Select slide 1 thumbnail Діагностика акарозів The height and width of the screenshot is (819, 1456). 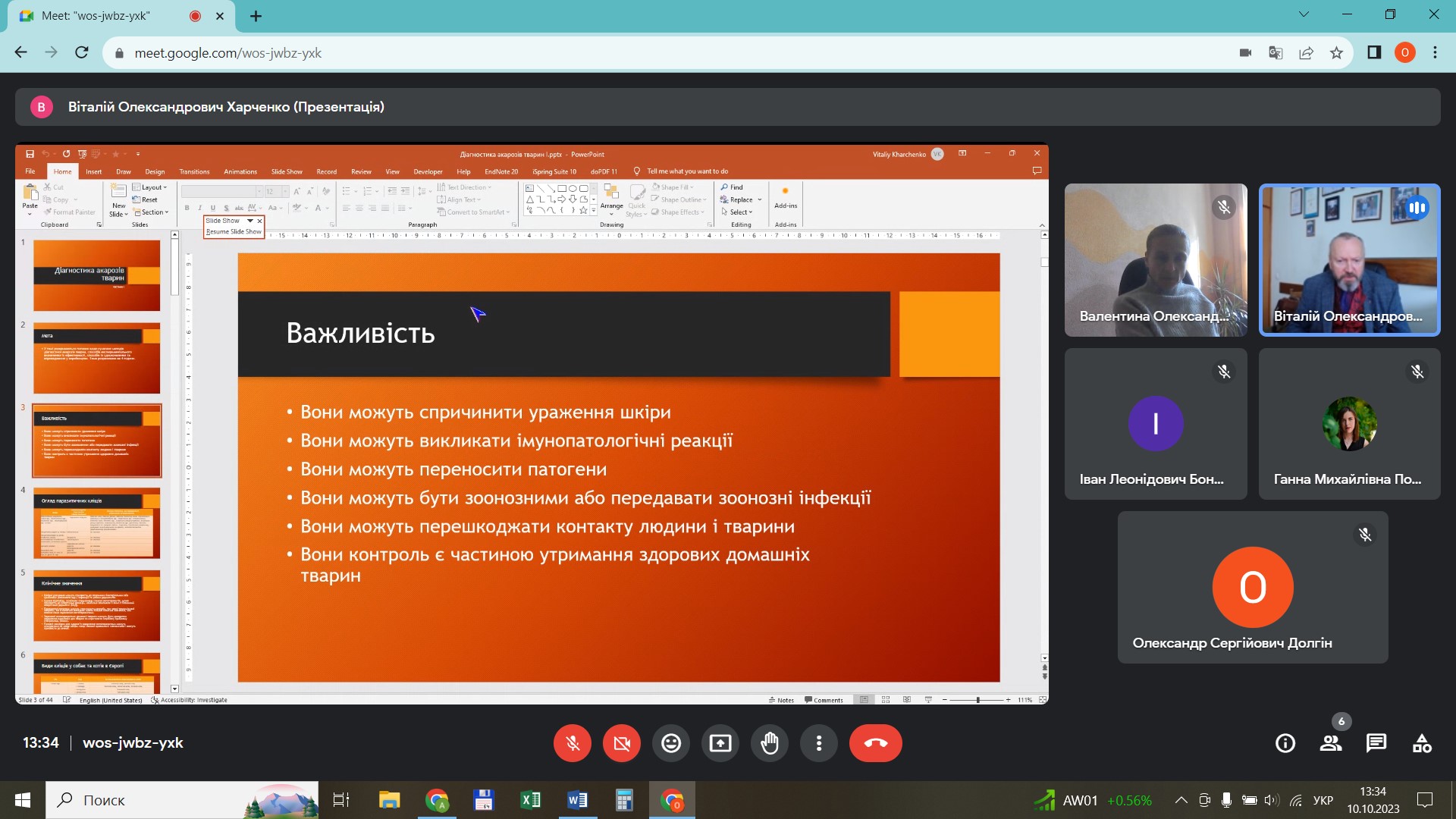pyautogui.click(x=97, y=275)
